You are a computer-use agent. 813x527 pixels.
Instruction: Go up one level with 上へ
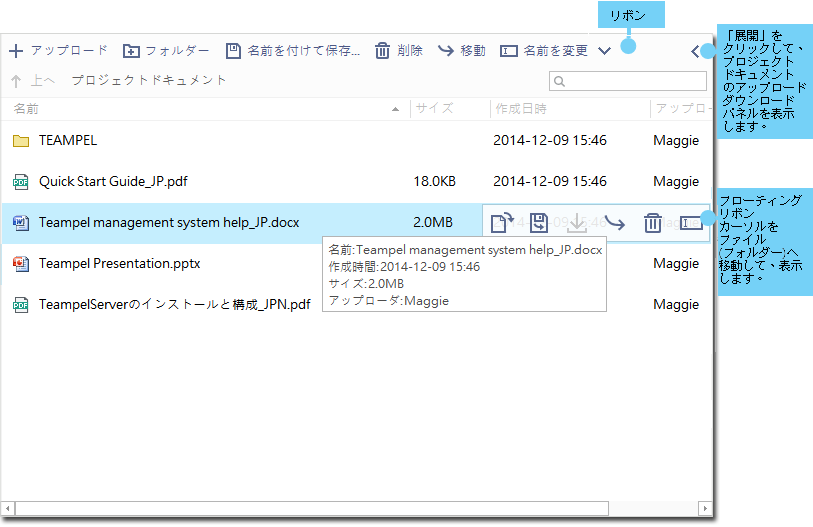[33, 80]
